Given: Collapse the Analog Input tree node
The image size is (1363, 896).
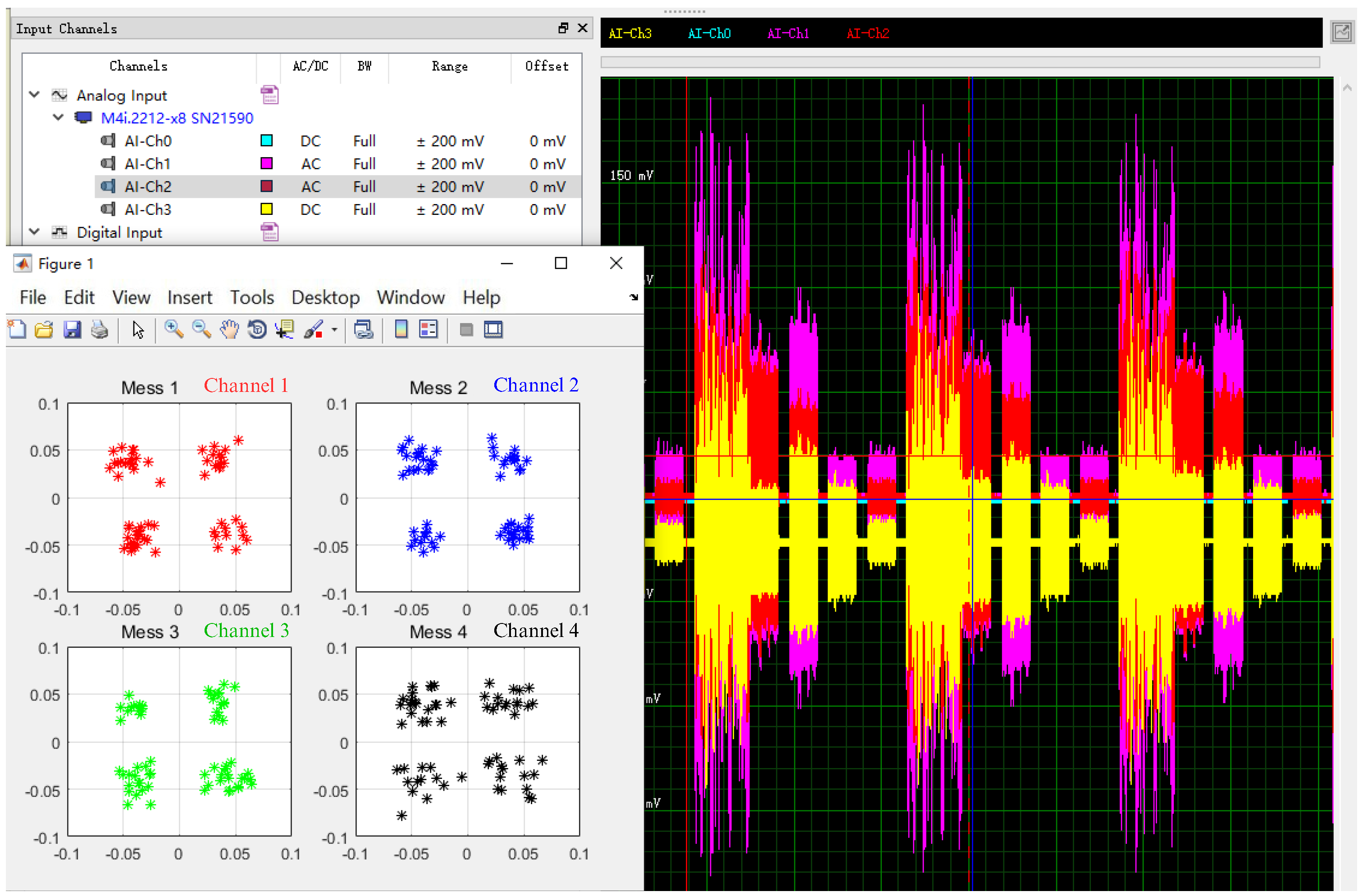Looking at the screenshot, I should (34, 95).
